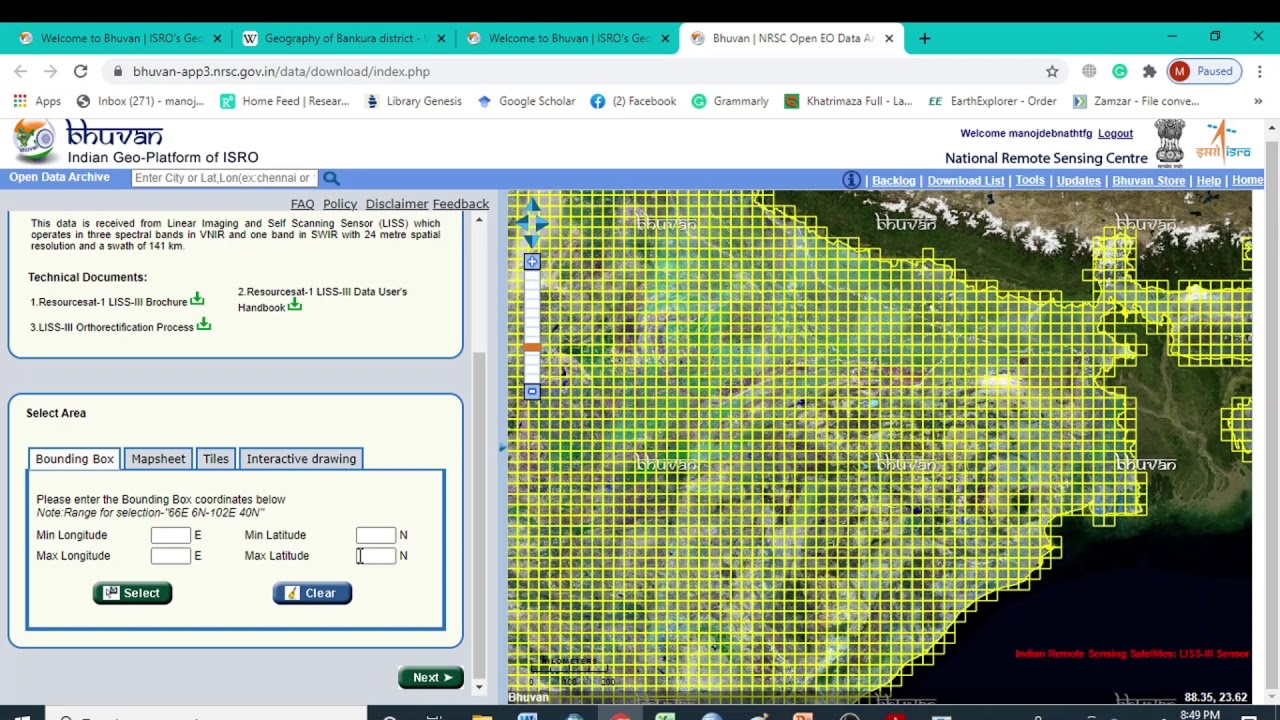The image size is (1280, 720).
Task: Switch to the Tiles tab
Action: pos(216,459)
